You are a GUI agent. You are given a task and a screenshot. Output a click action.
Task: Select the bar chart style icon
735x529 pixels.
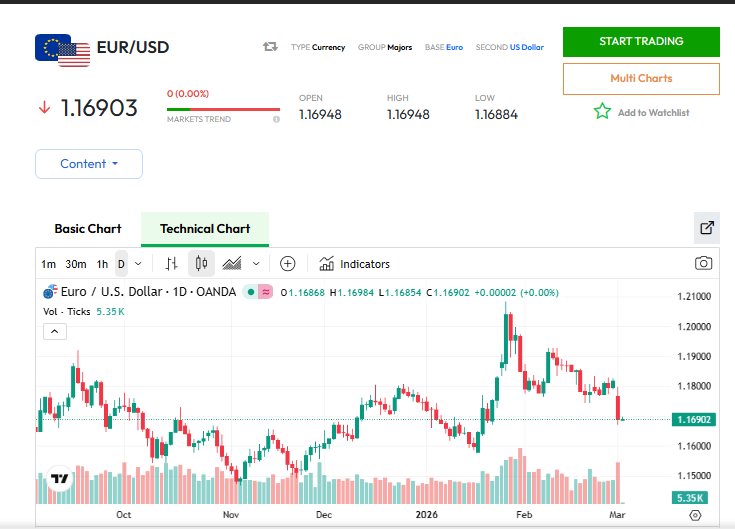(171, 264)
